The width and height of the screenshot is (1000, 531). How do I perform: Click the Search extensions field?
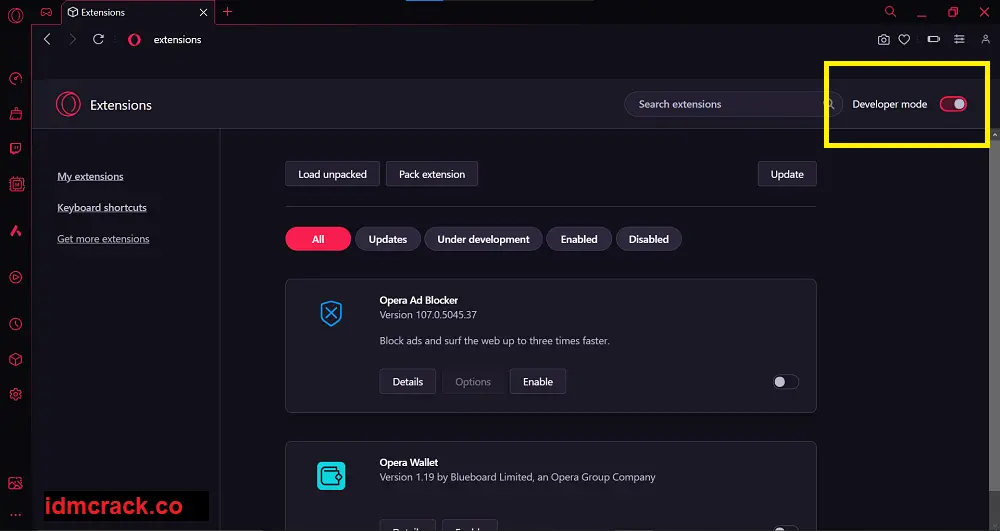(733, 104)
